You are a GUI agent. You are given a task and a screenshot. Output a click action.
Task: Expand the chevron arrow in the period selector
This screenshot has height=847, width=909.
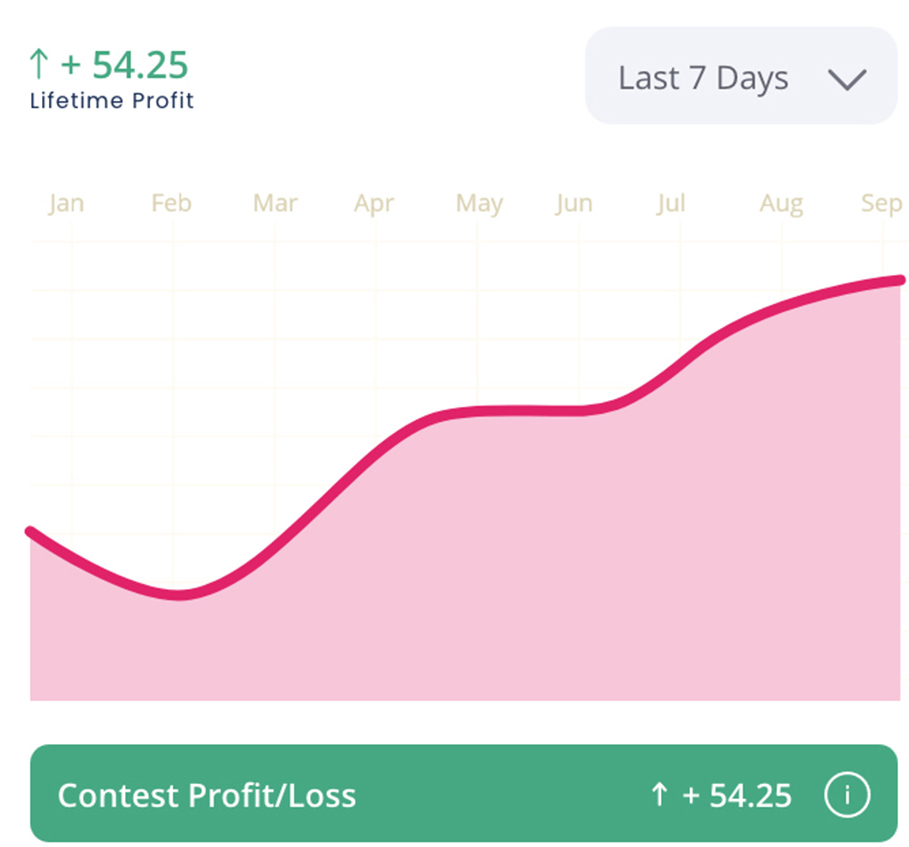[x=846, y=79]
